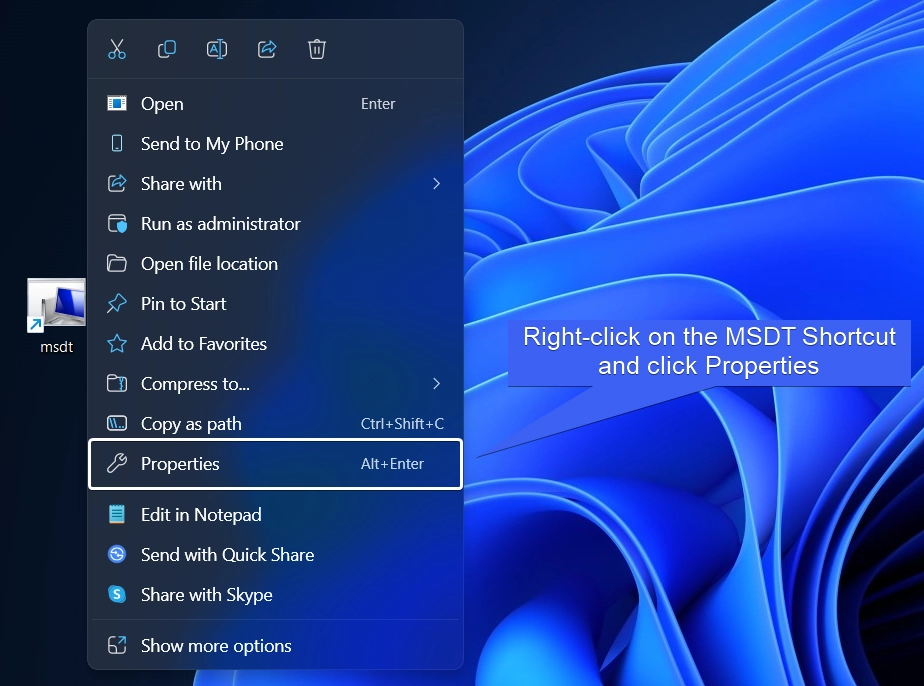
Task: Choose Open from the context menu
Action: 275,104
